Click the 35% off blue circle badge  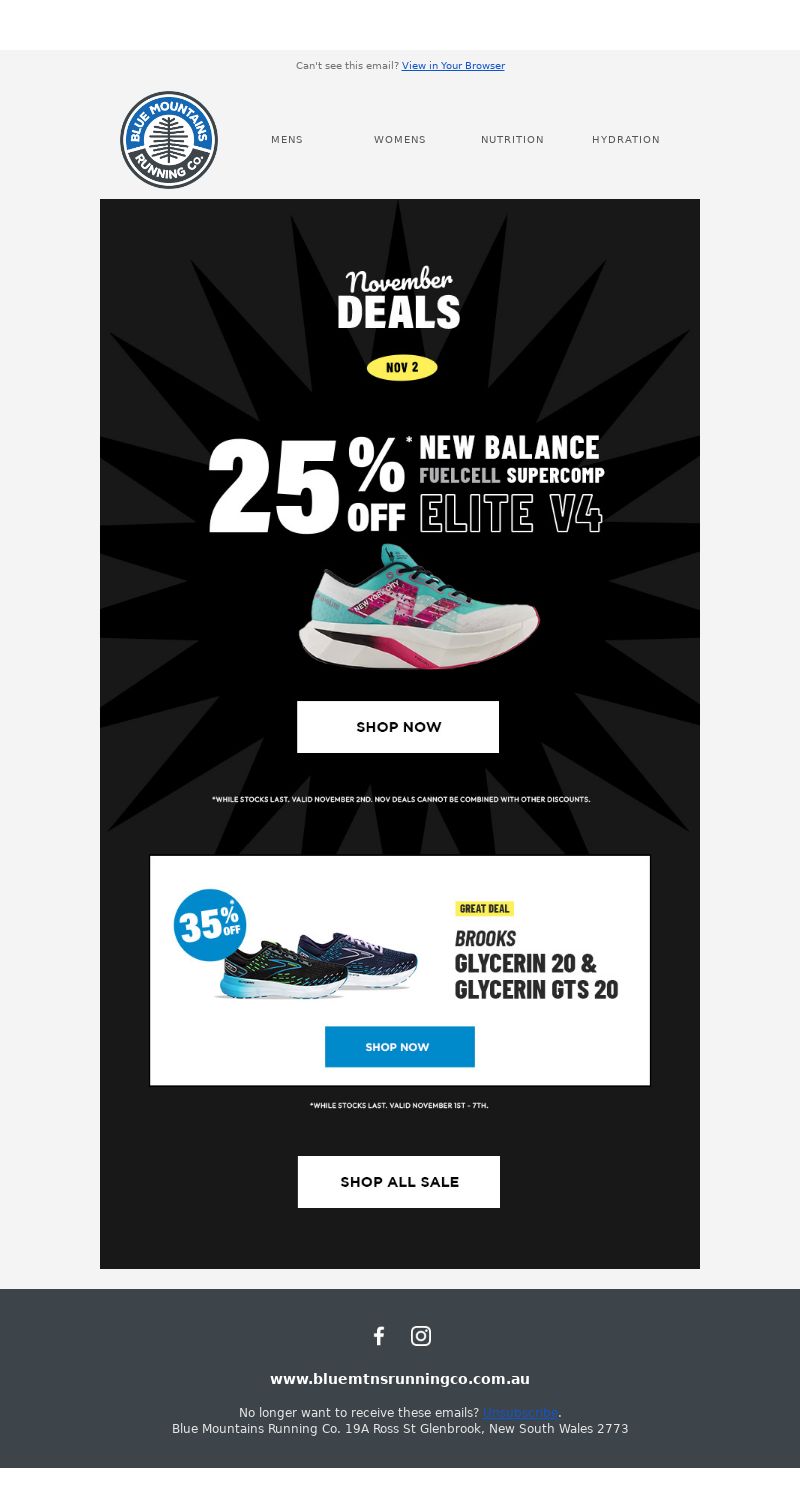click(x=210, y=925)
